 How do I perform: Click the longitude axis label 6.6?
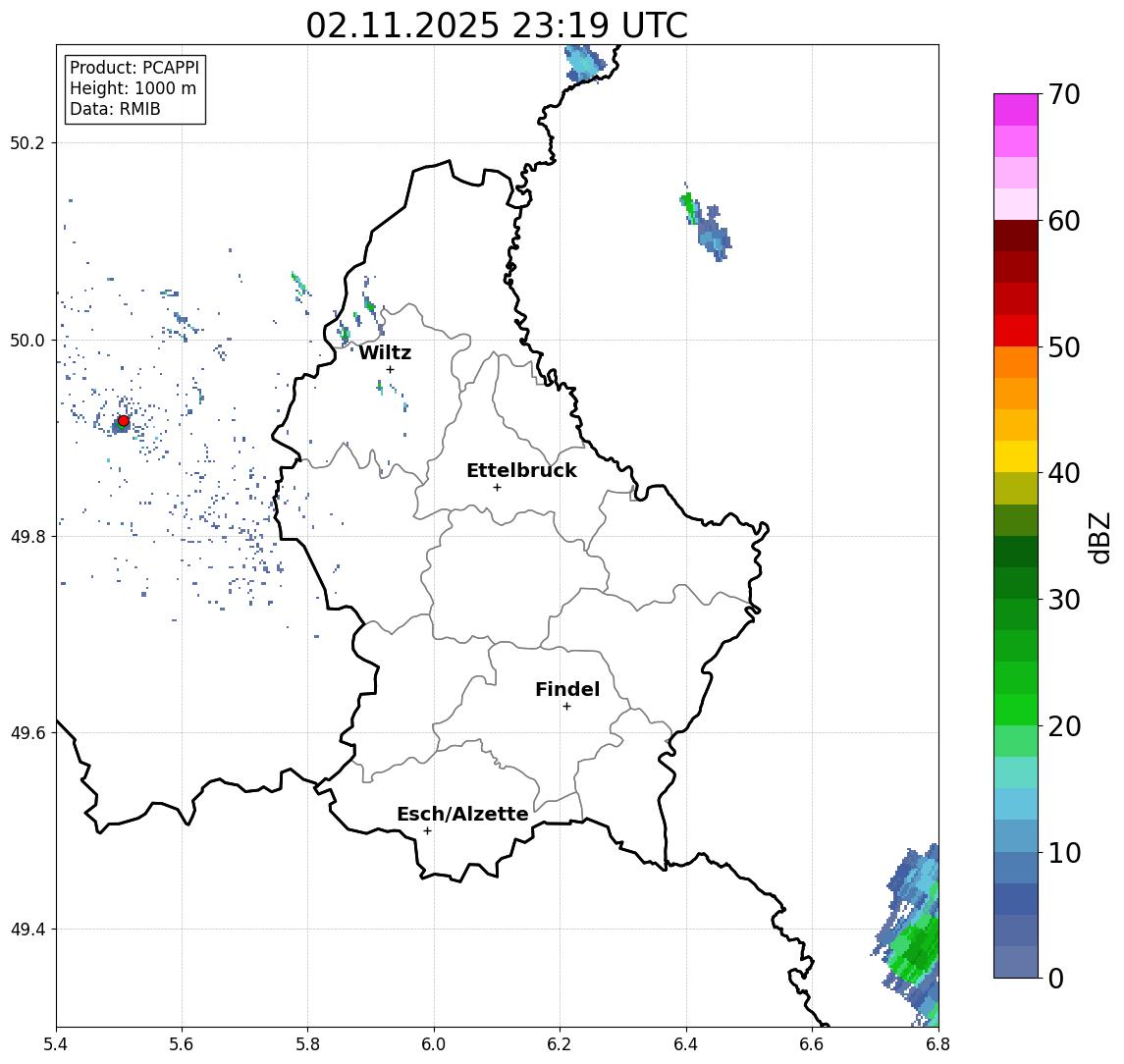click(812, 1044)
